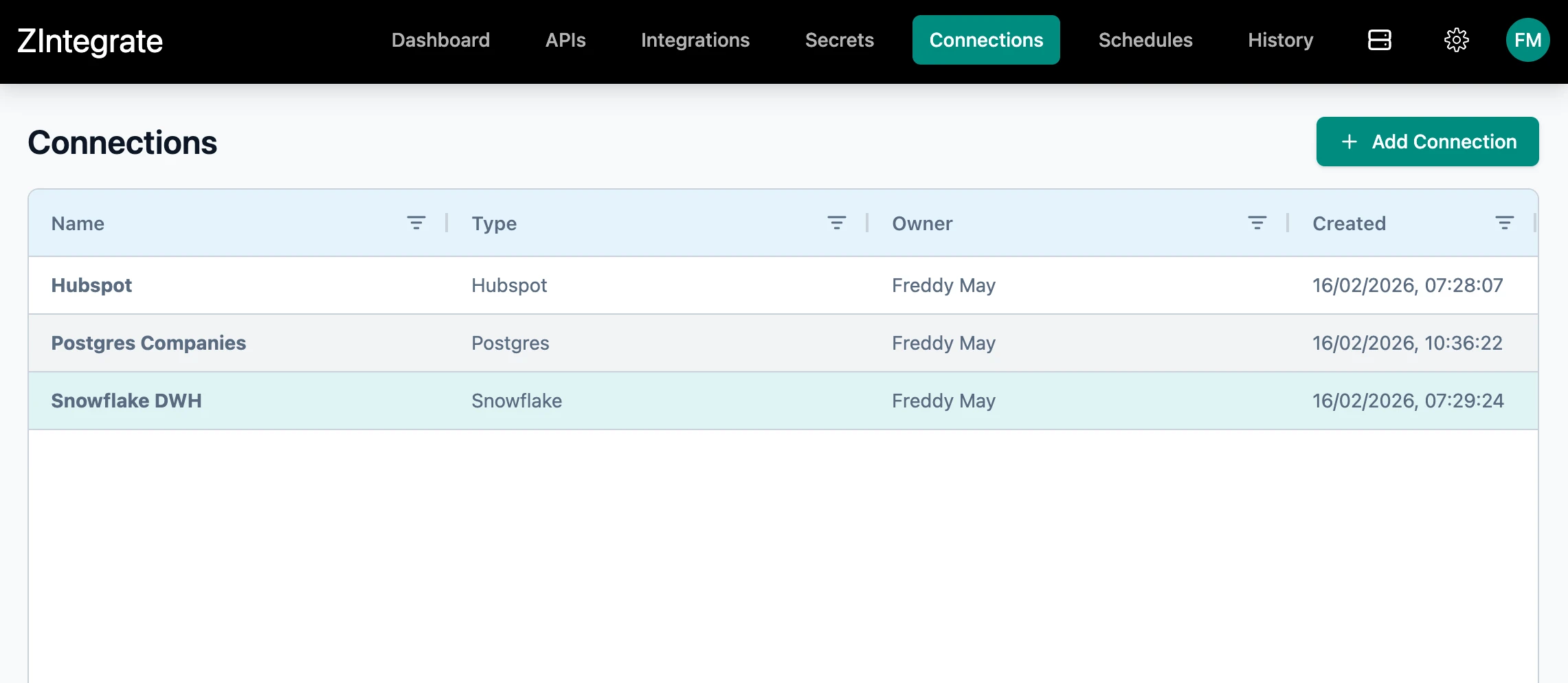Click the Add Connection button
This screenshot has width=1568, height=683.
[x=1427, y=142]
